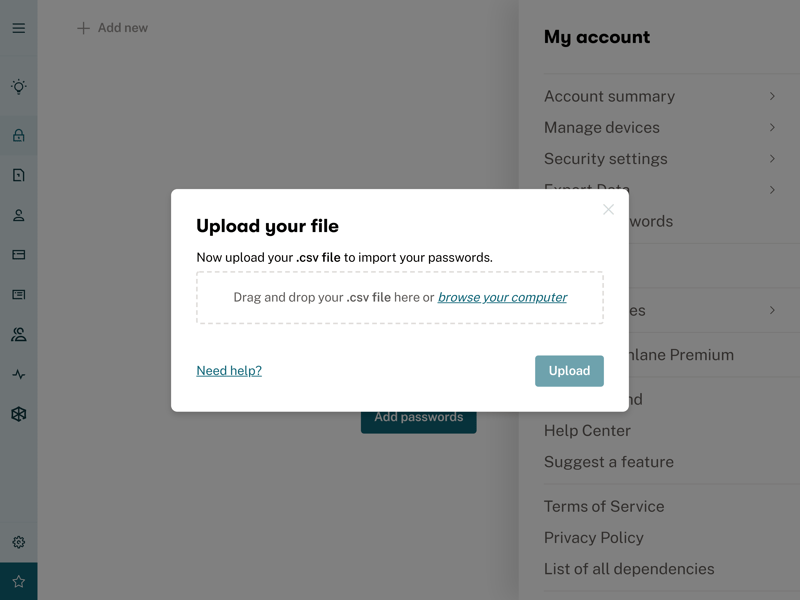Screen dimensions: 800x600
Task: Open the settings gear icon
Action: pos(18,542)
